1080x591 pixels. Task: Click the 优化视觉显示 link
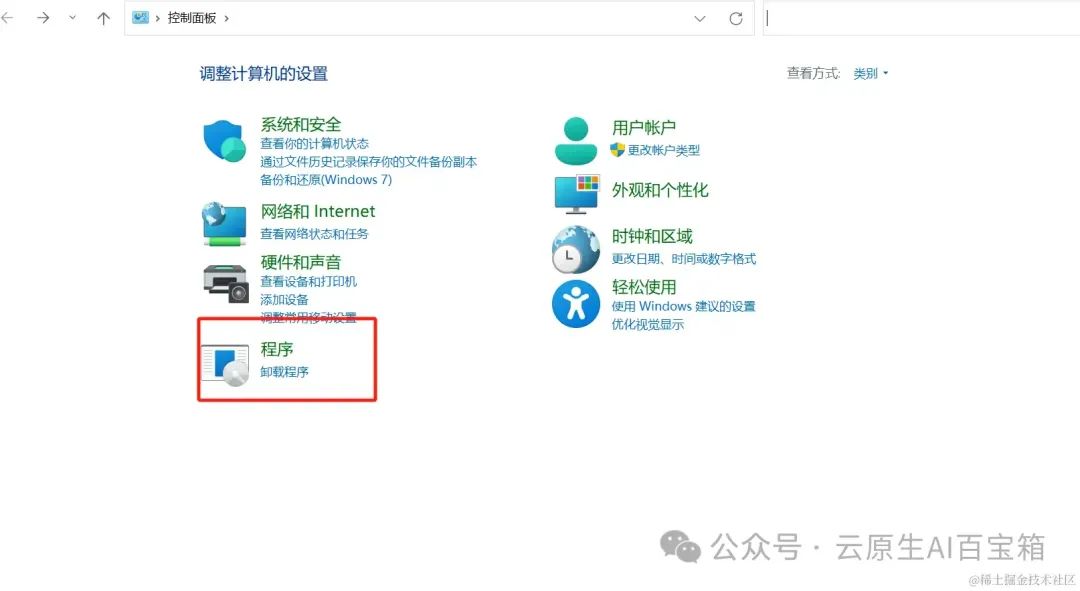tap(647, 324)
